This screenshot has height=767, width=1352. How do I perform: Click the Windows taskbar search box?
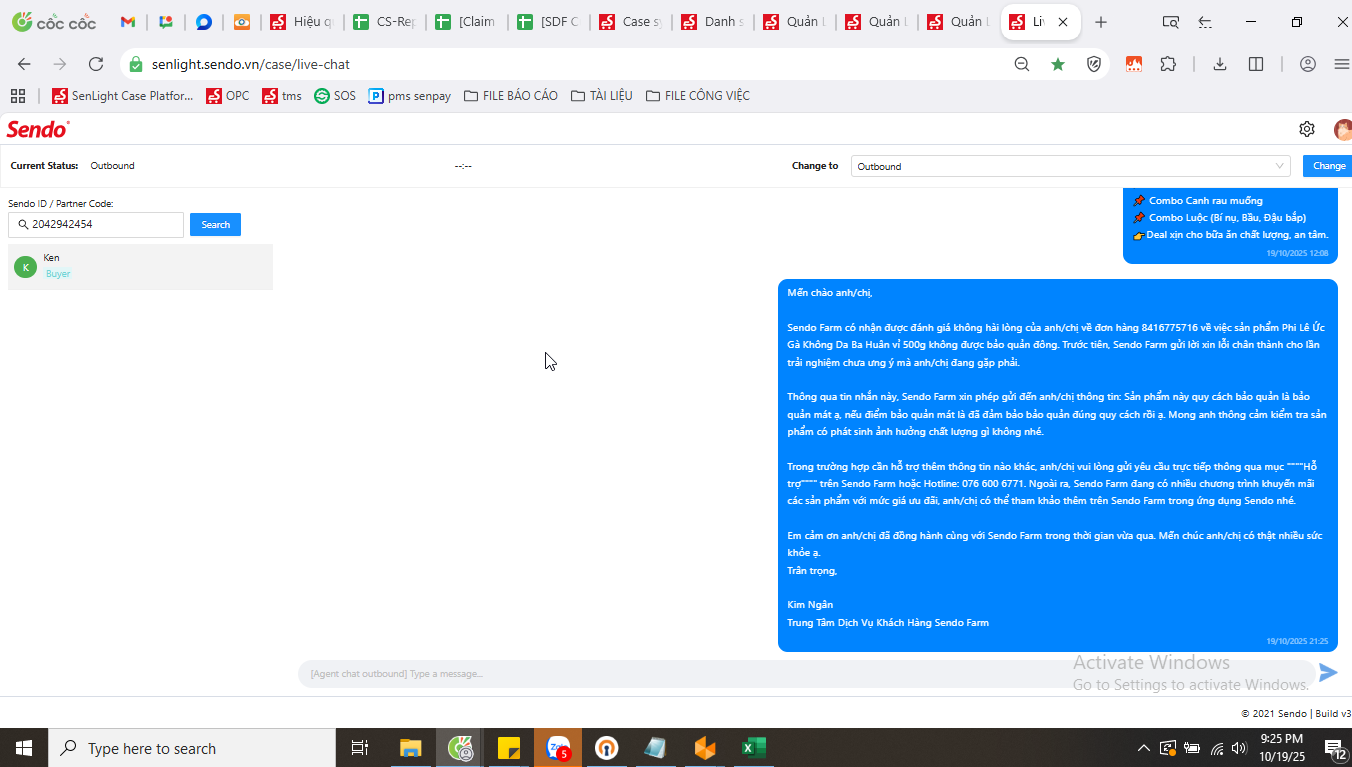[192, 748]
